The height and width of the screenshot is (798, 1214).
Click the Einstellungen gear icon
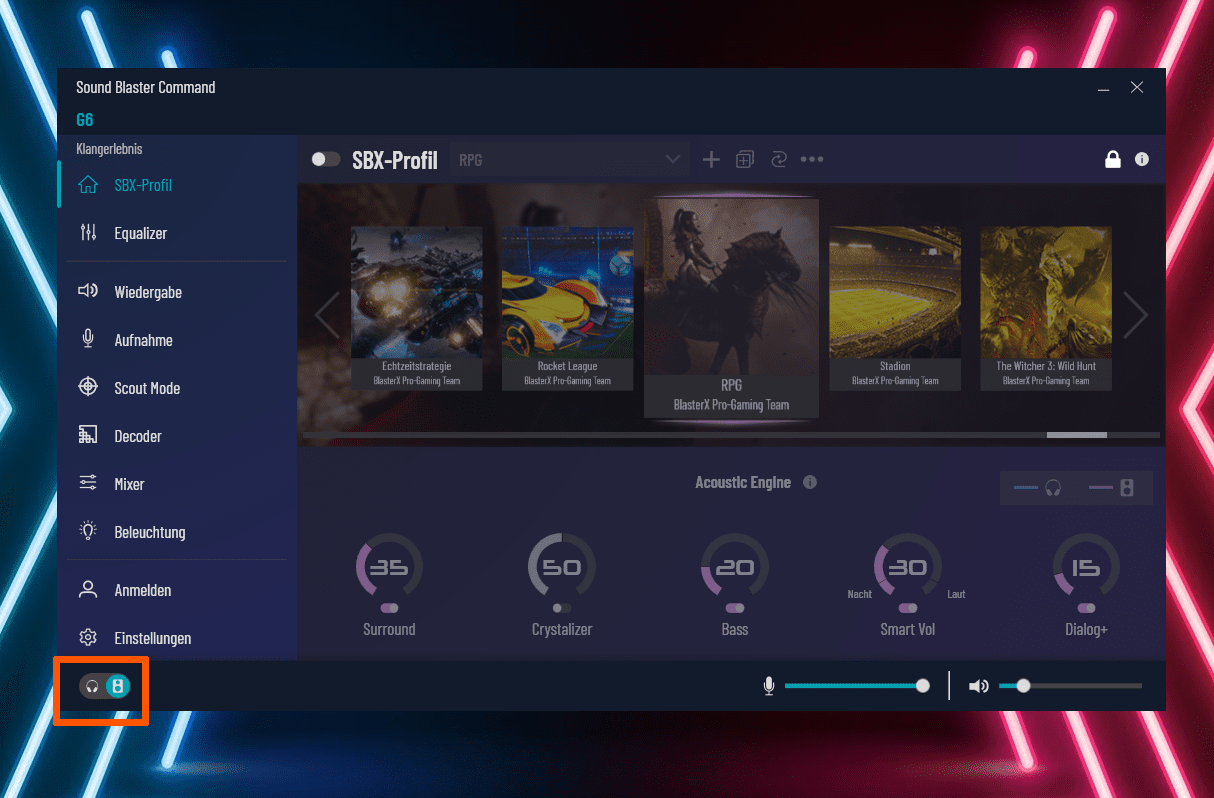(88, 638)
